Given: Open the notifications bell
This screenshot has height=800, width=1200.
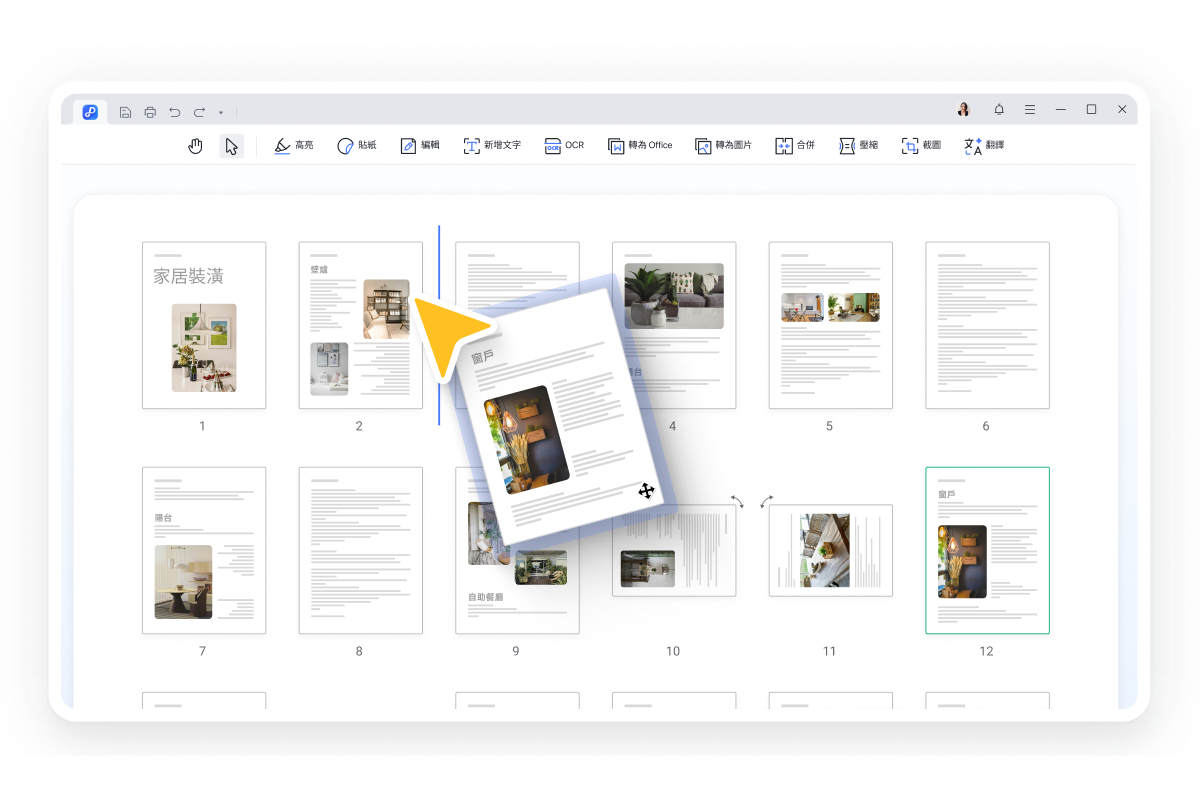Looking at the screenshot, I should tap(999, 109).
